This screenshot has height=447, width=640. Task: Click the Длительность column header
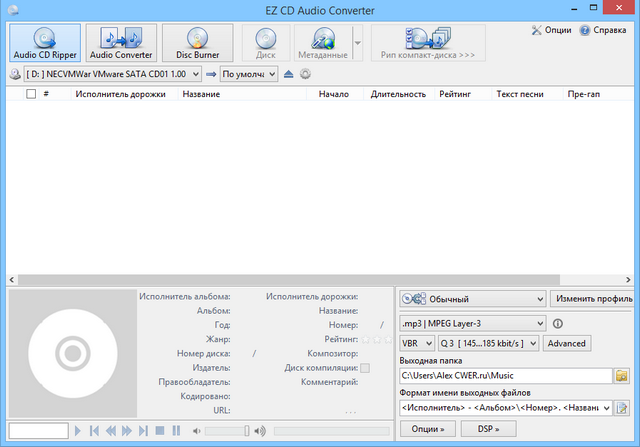(398, 94)
